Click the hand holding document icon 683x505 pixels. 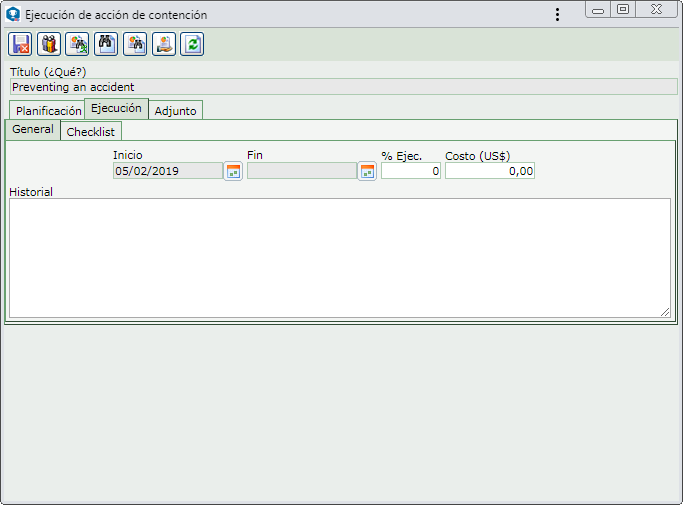[x=164, y=44]
